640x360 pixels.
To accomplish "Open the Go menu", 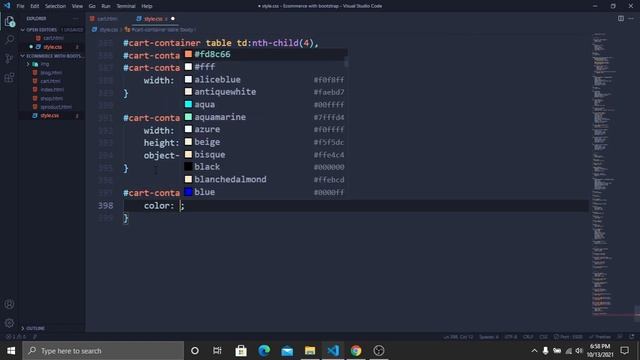I will tap(92, 6).
